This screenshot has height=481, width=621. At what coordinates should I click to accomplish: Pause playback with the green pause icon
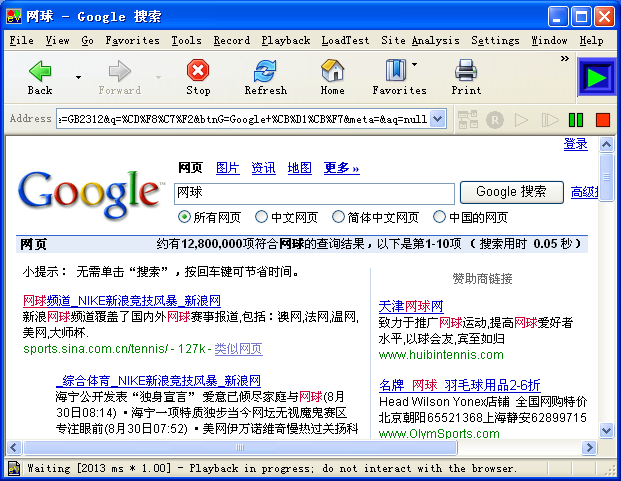(575, 120)
